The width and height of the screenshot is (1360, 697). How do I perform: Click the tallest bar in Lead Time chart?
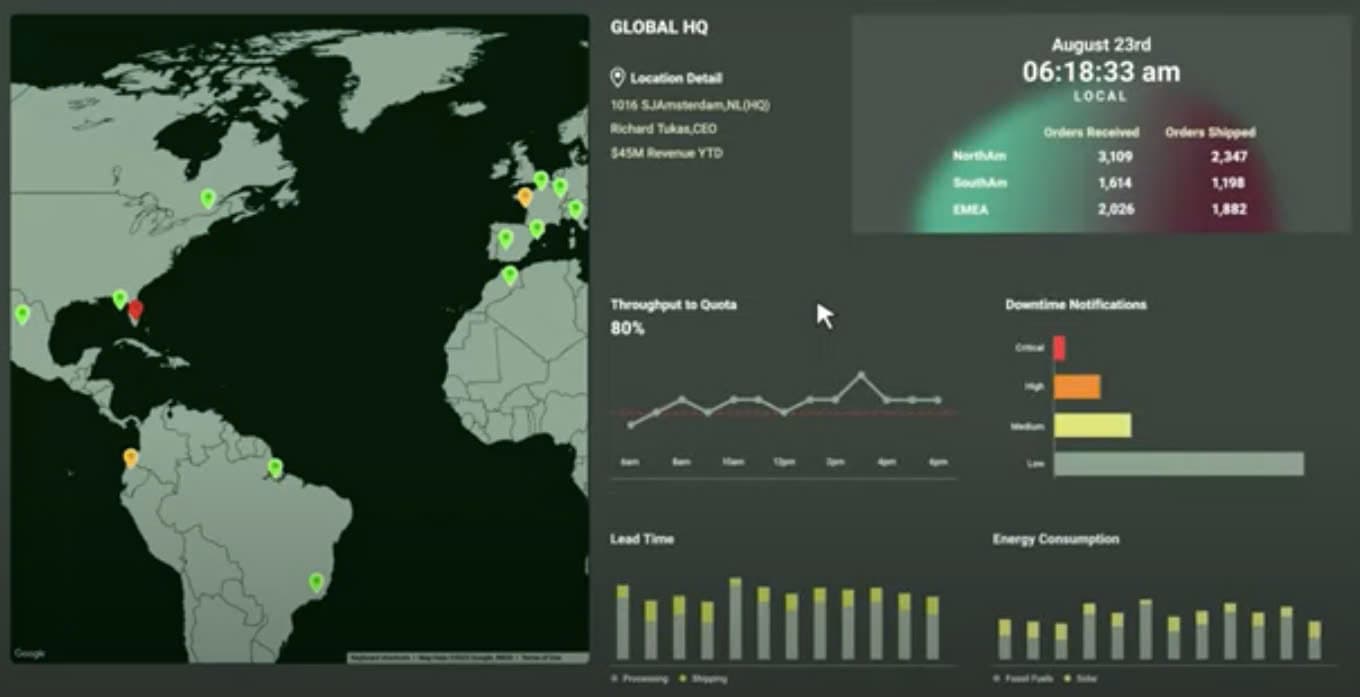(x=735, y=618)
